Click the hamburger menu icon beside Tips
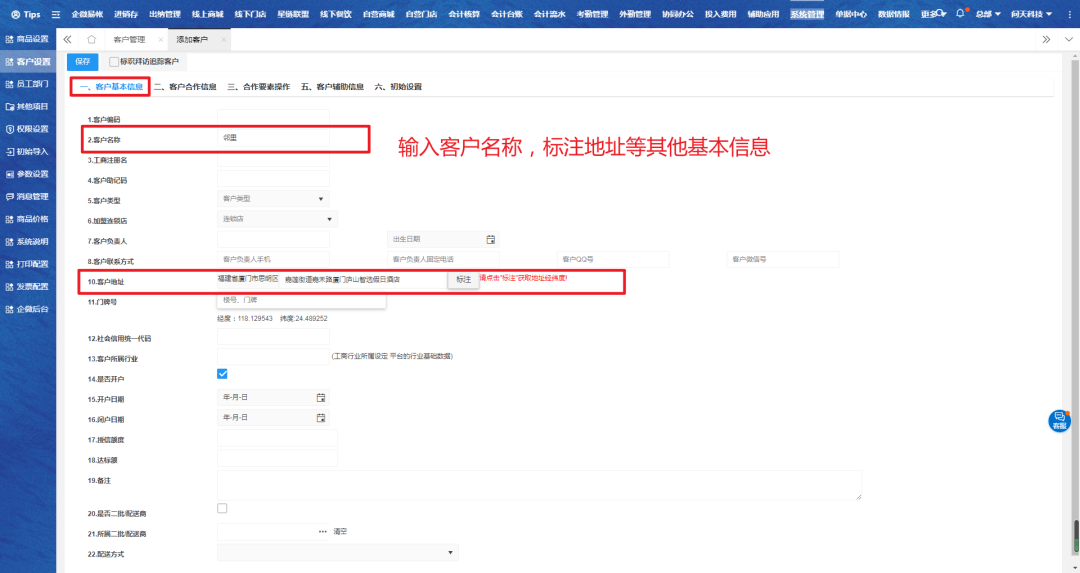Image resolution: width=1080 pixels, height=573 pixels. [x=56, y=15]
